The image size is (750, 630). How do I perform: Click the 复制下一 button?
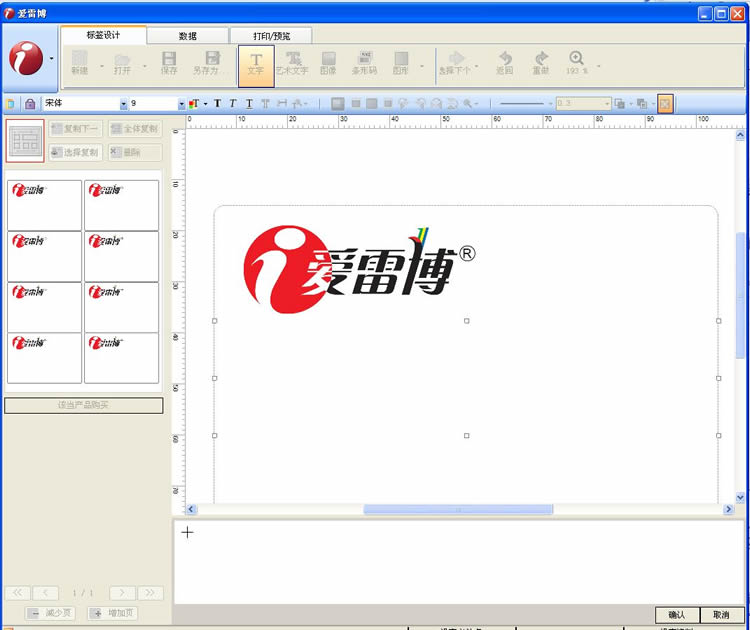[76, 129]
